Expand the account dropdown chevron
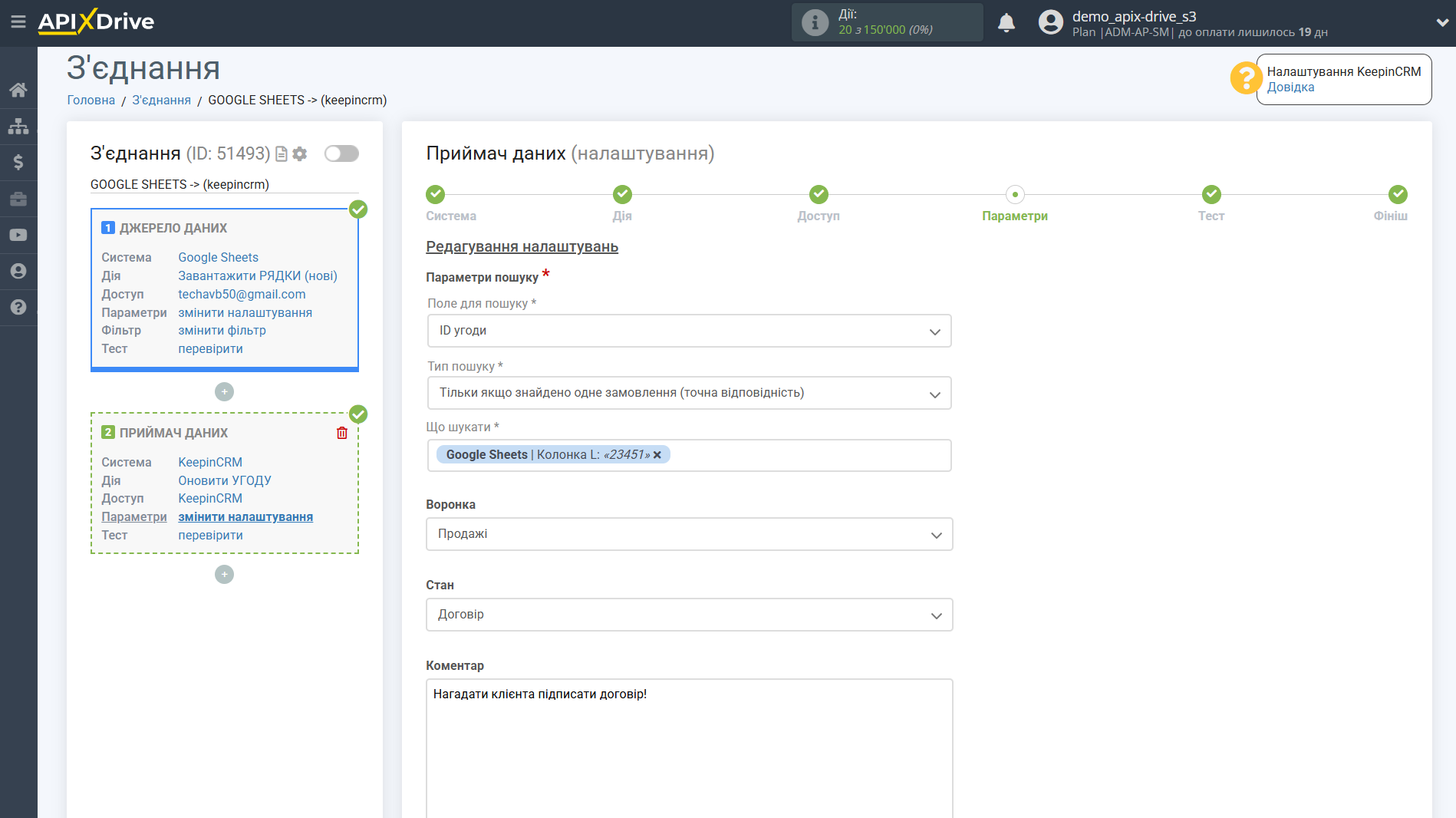This screenshot has width=1456, height=818. click(1441, 22)
